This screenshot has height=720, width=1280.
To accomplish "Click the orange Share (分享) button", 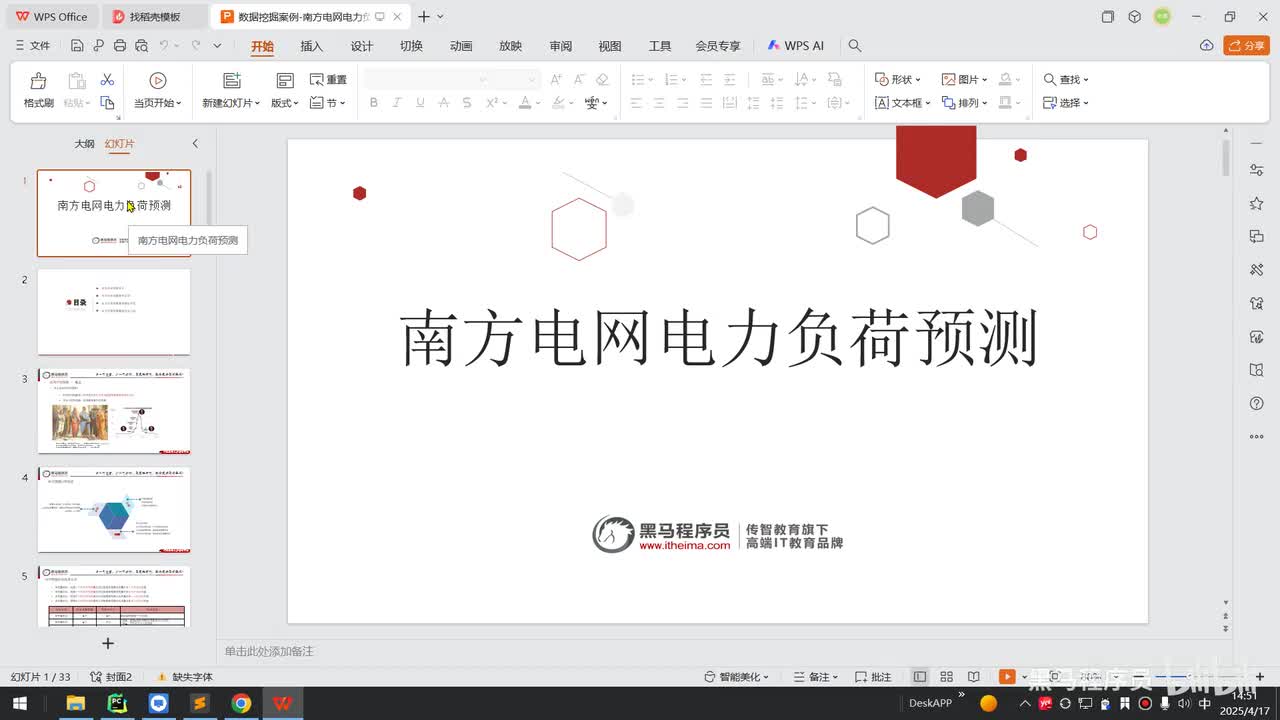I will (1246, 46).
